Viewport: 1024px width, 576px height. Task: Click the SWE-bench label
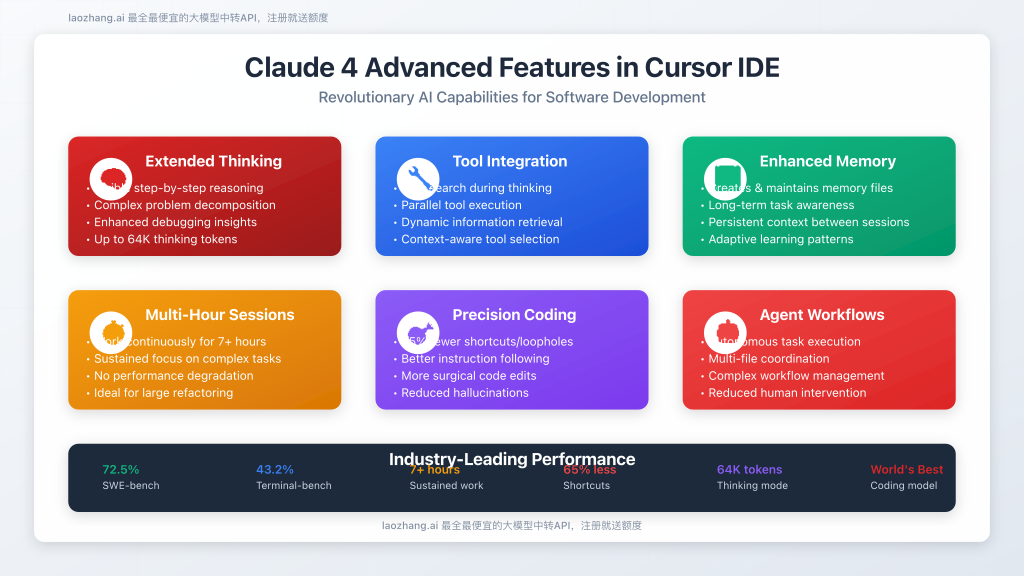pyautogui.click(x=131, y=485)
